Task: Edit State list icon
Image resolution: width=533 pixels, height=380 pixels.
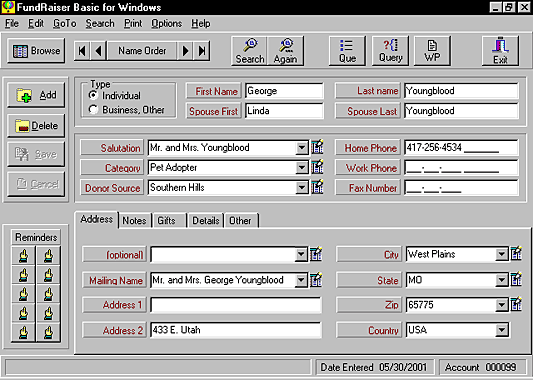Action: click(x=516, y=279)
